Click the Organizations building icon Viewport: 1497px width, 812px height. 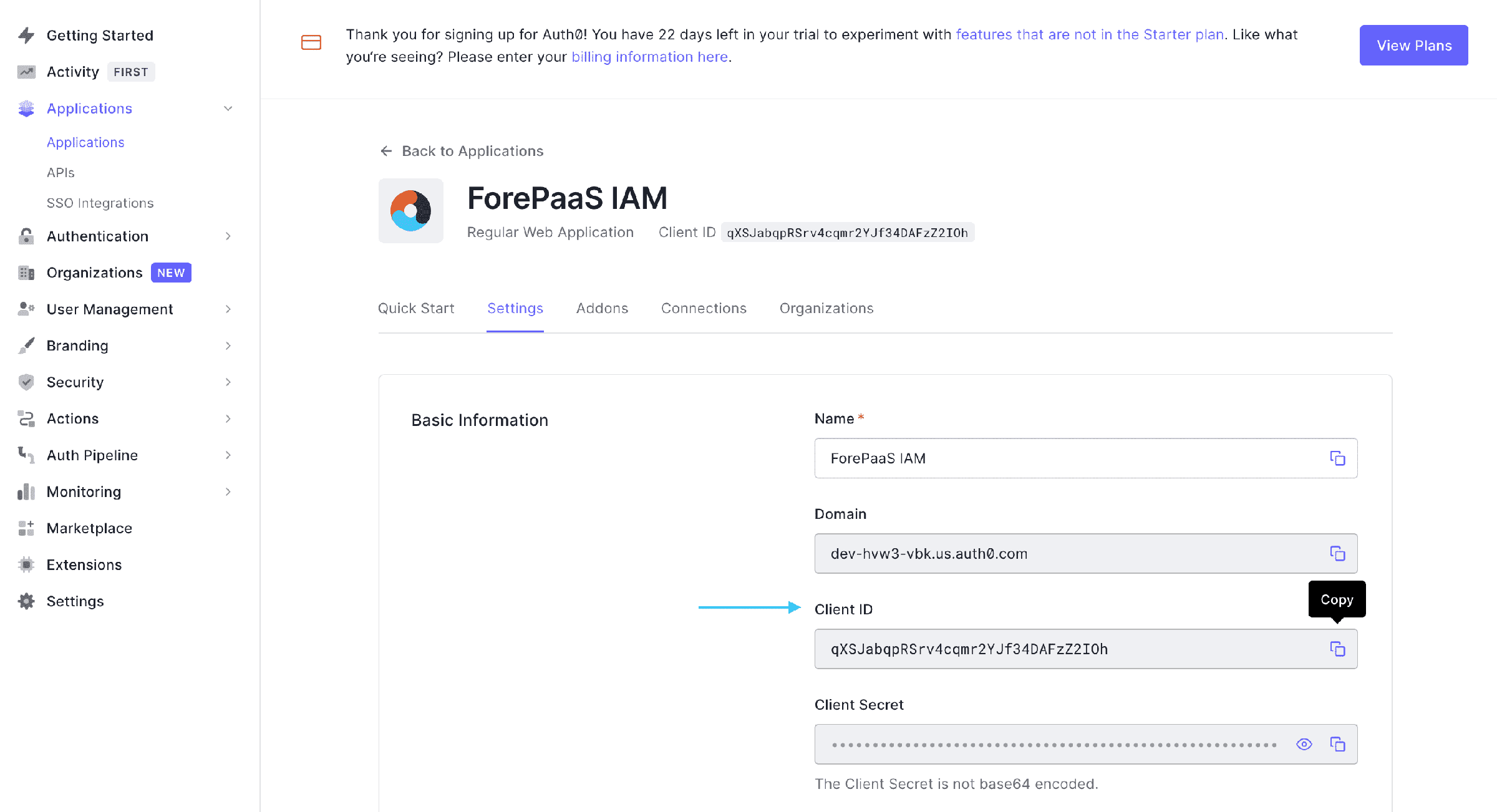point(26,273)
